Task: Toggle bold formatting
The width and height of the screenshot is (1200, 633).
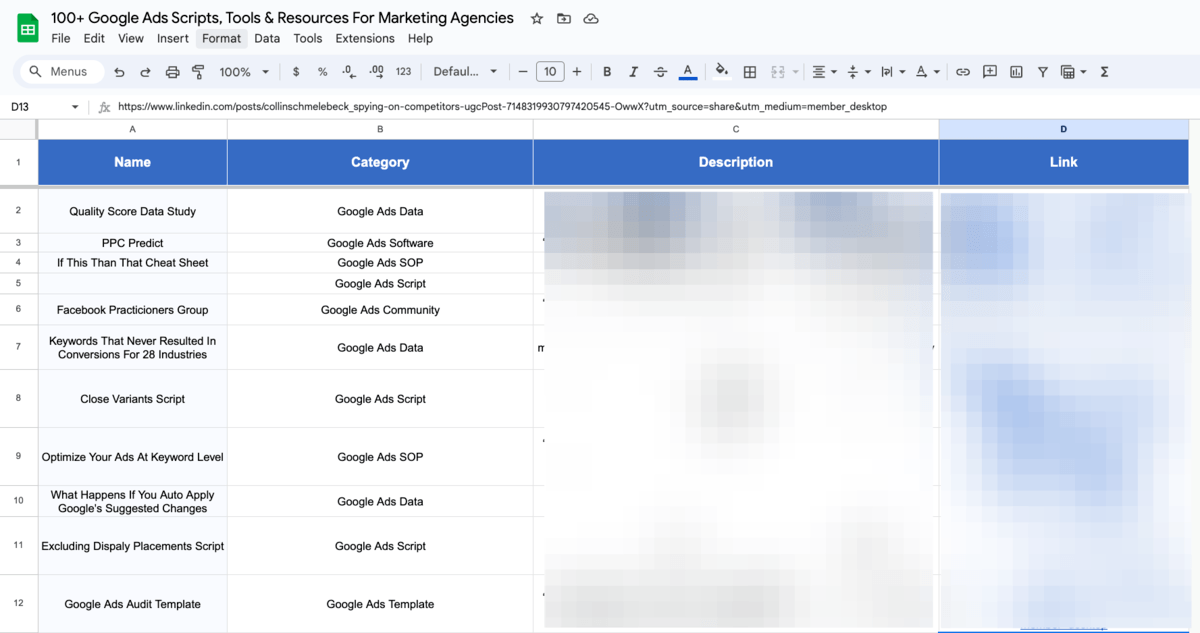Action: click(x=607, y=72)
